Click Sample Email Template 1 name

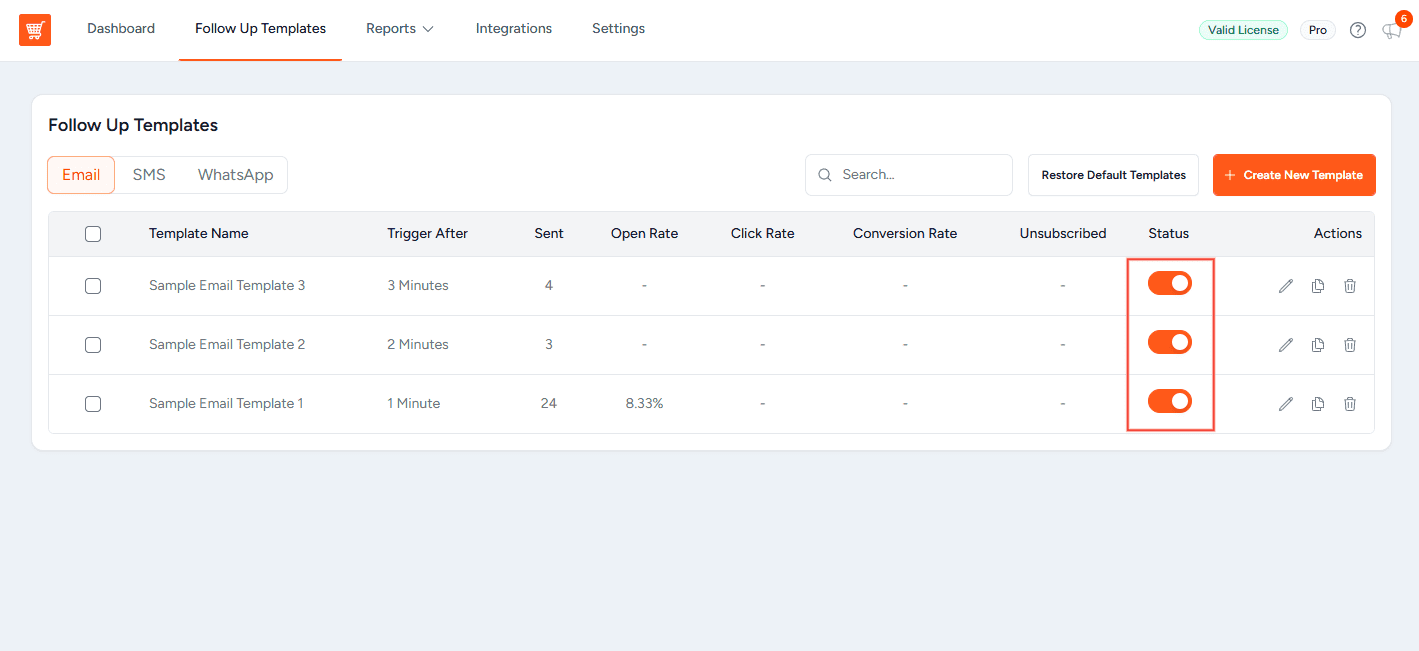pyautogui.click(x=226, y=404)
